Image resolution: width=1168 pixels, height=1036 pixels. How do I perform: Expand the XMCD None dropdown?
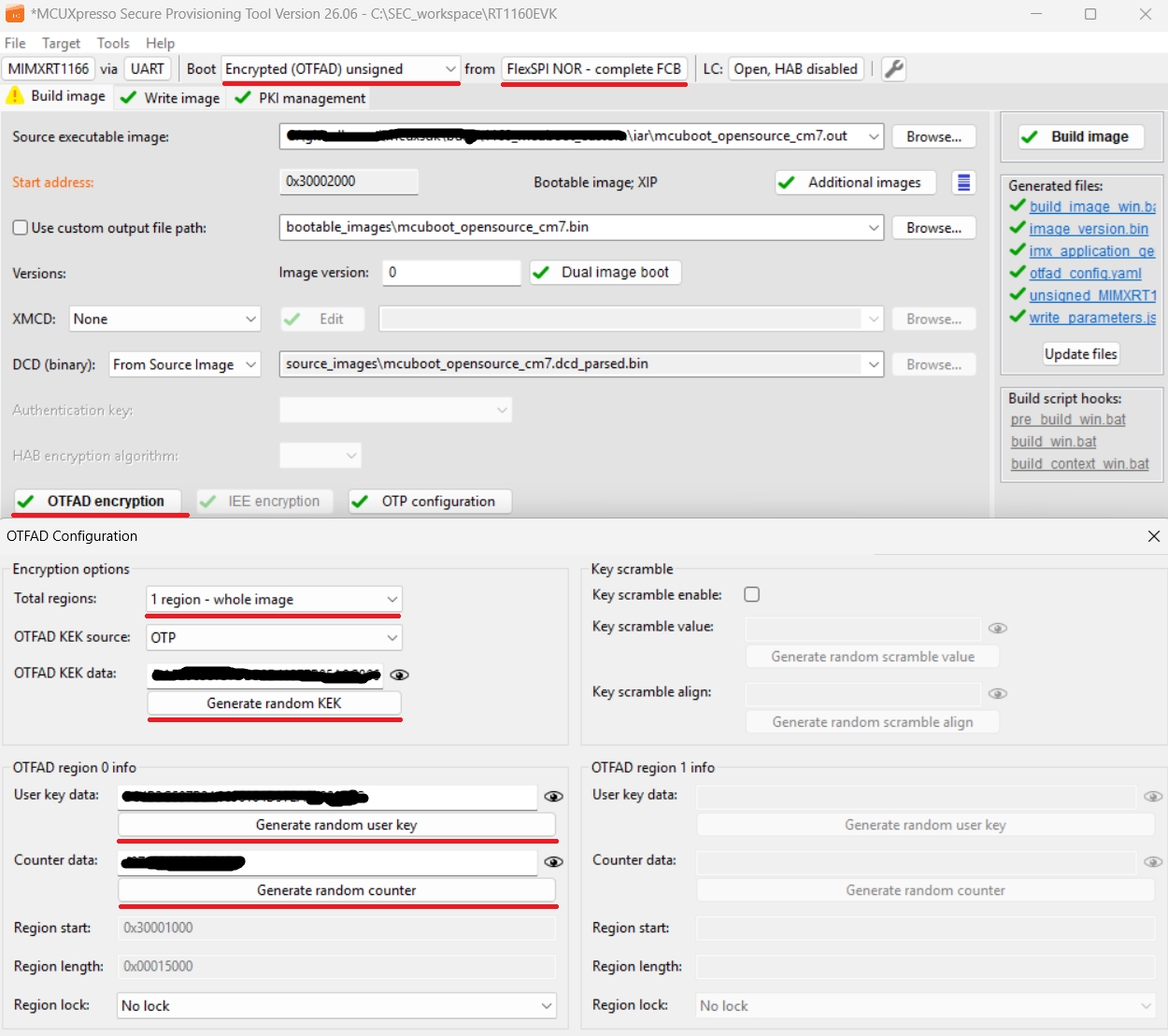(x=164, y=319)
